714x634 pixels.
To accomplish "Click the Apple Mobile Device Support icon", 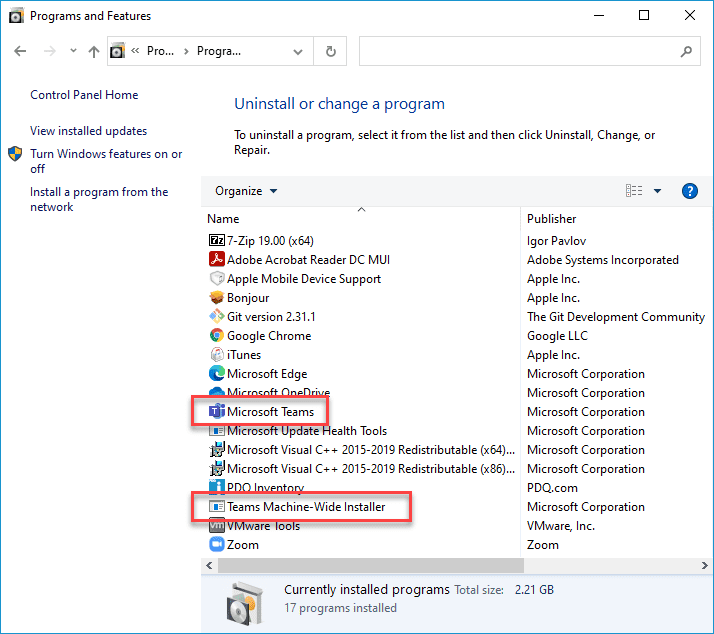I will point(217,278).
